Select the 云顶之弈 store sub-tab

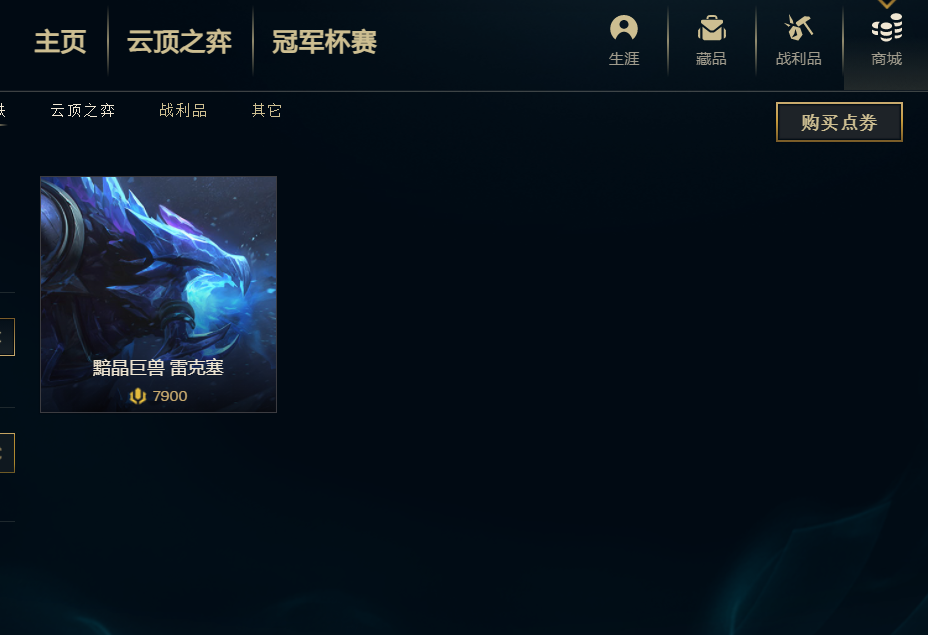pyautogui.click(x=83, y=110)
